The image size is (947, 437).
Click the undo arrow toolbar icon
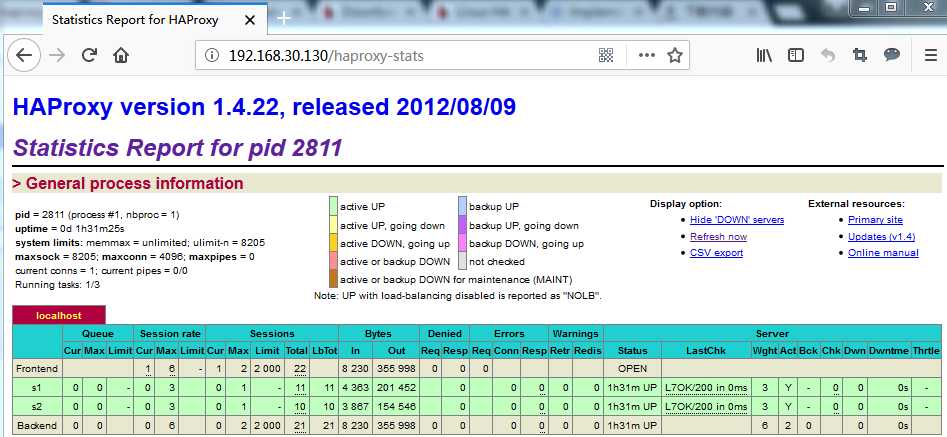click(x=828, y=56)
